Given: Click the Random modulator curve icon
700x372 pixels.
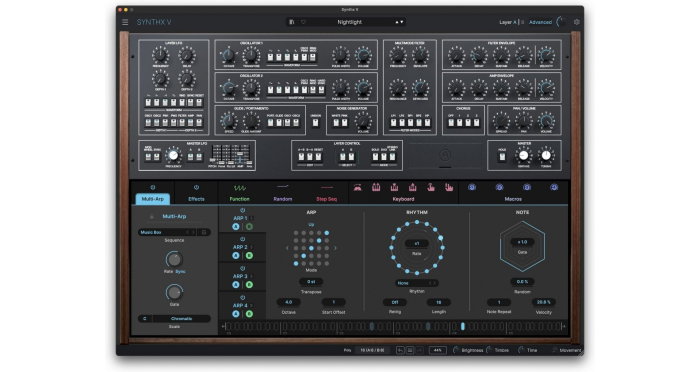Looking at the screenshot, I should click(283, 188).
